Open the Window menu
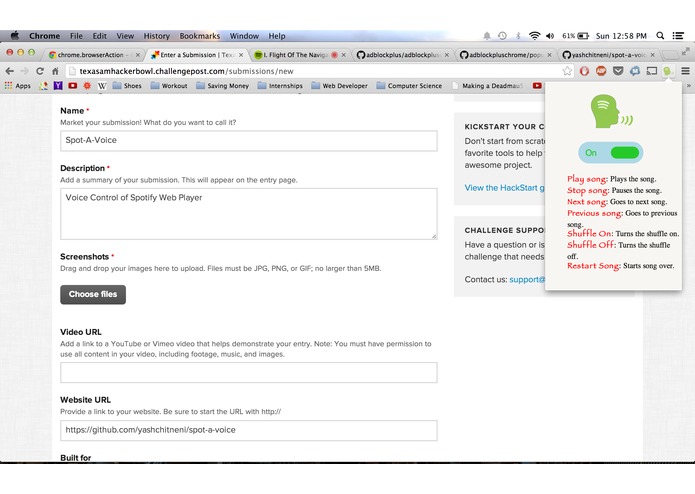 tap(244, 36)
